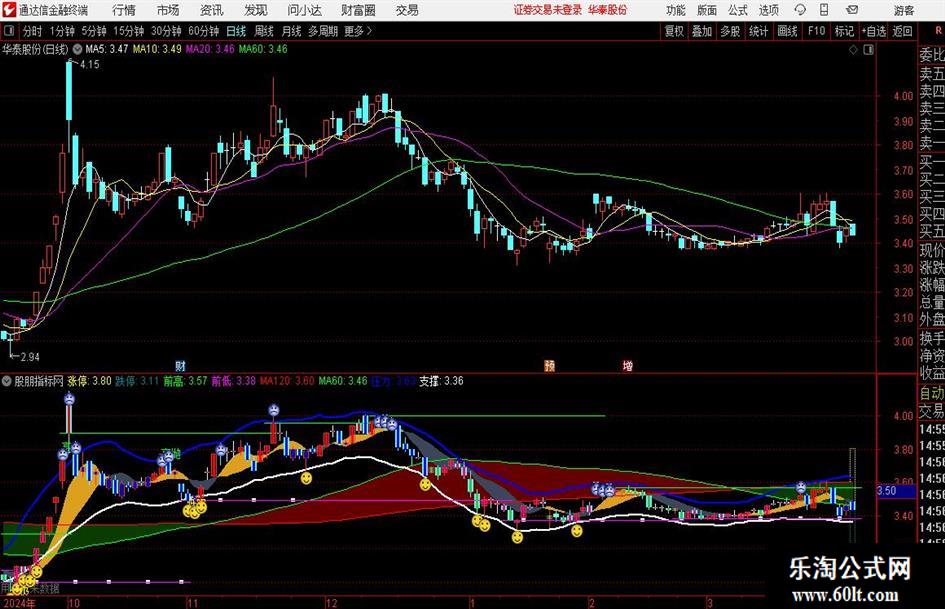Add stock via +自选 button
Screen dimensions: 945x609
click(873, 31)
